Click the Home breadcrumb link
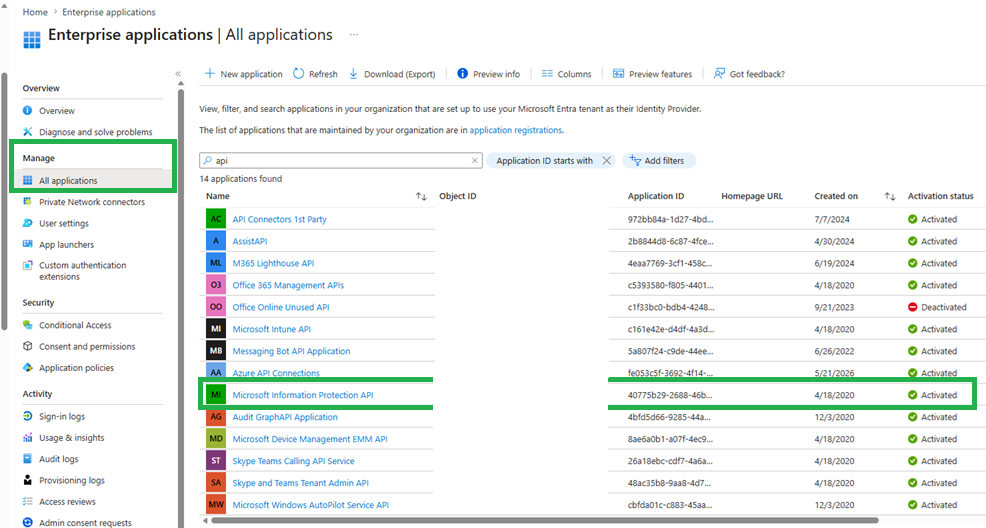Screen dimensions: 986x528 tap(35, 12)
